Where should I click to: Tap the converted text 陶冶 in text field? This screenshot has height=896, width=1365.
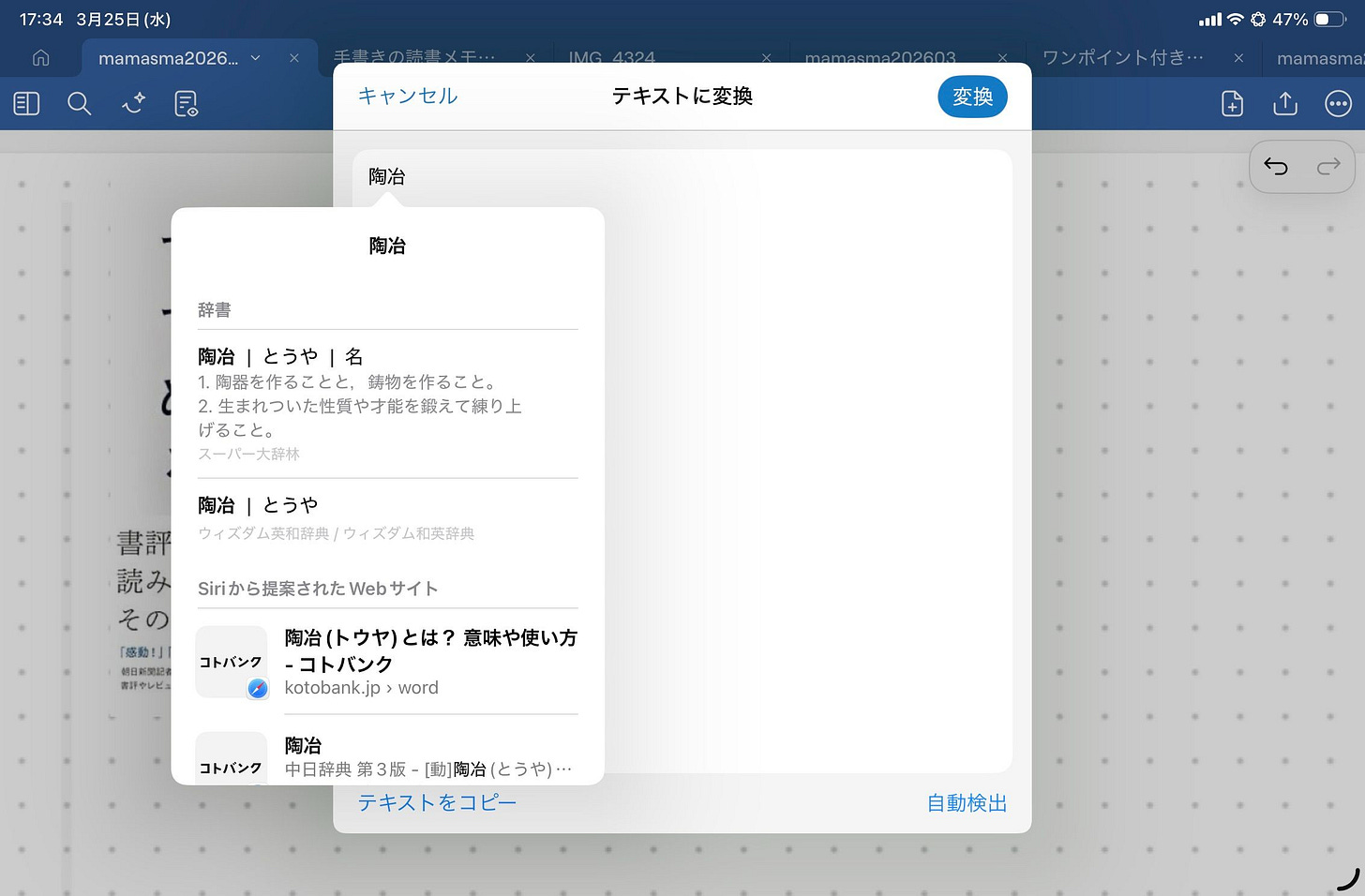click(386, 176)
